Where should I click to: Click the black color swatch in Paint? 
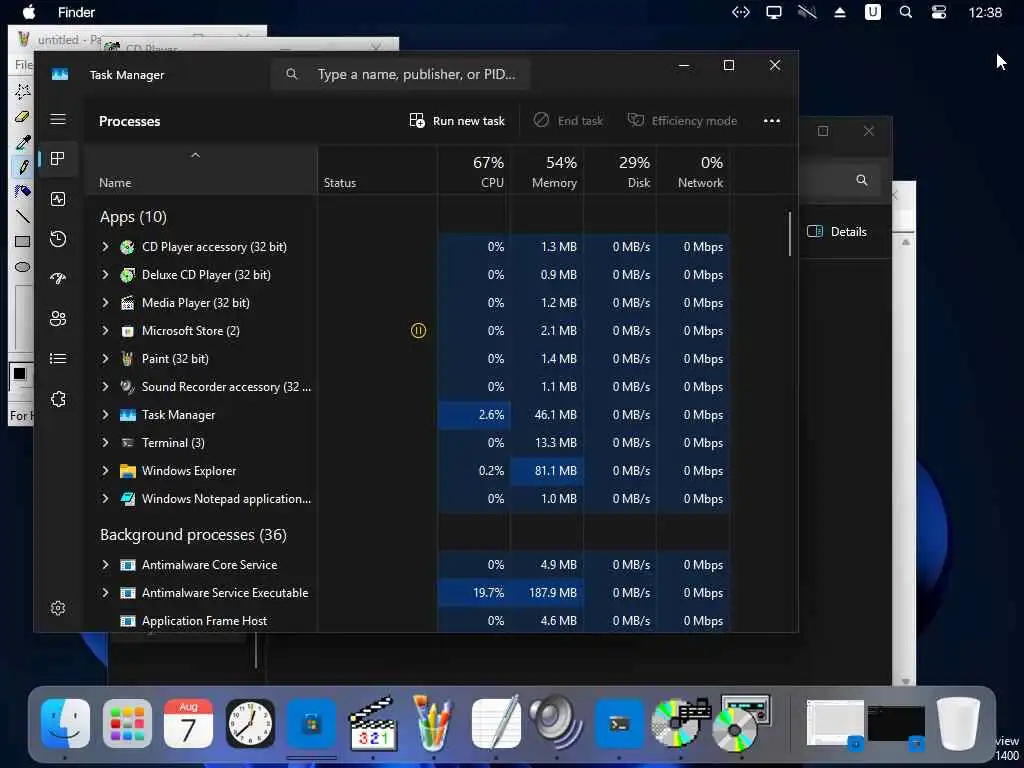19,374
